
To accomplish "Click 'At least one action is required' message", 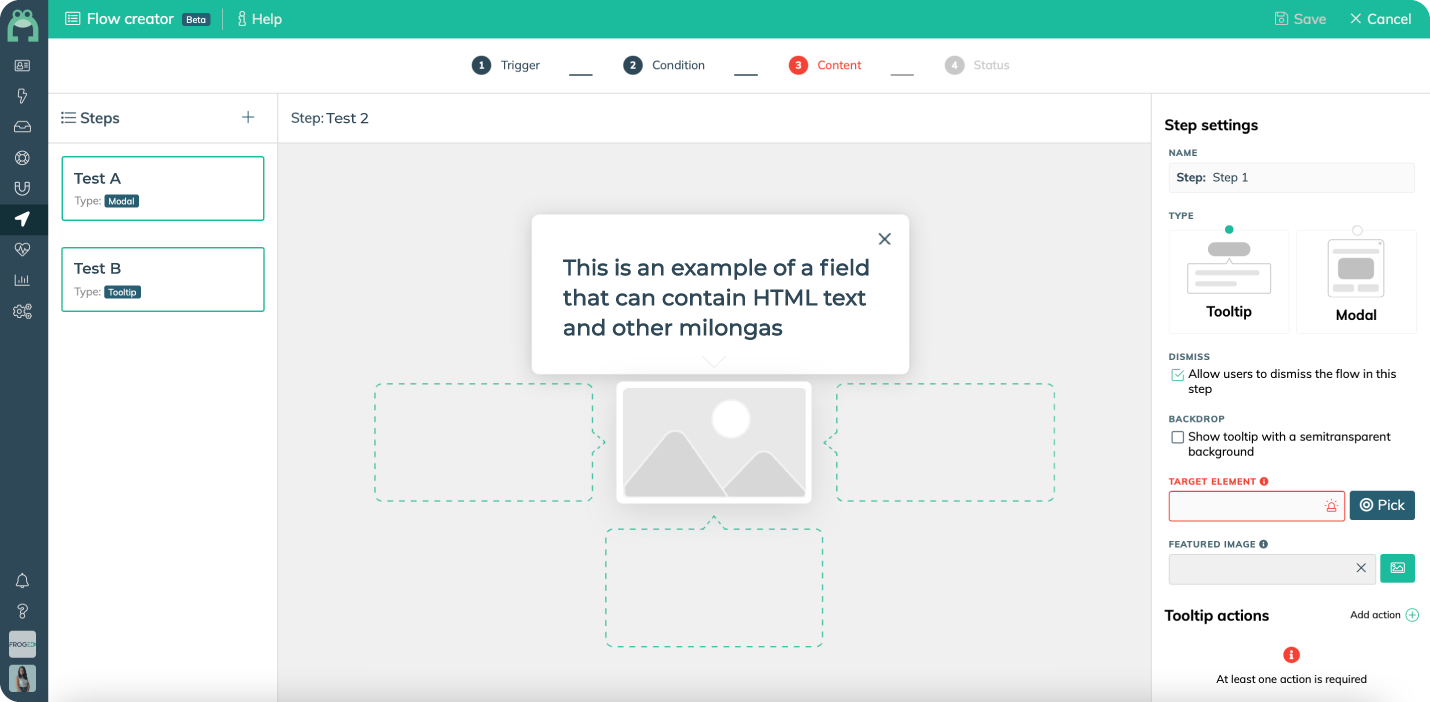I will point(1291,679).
